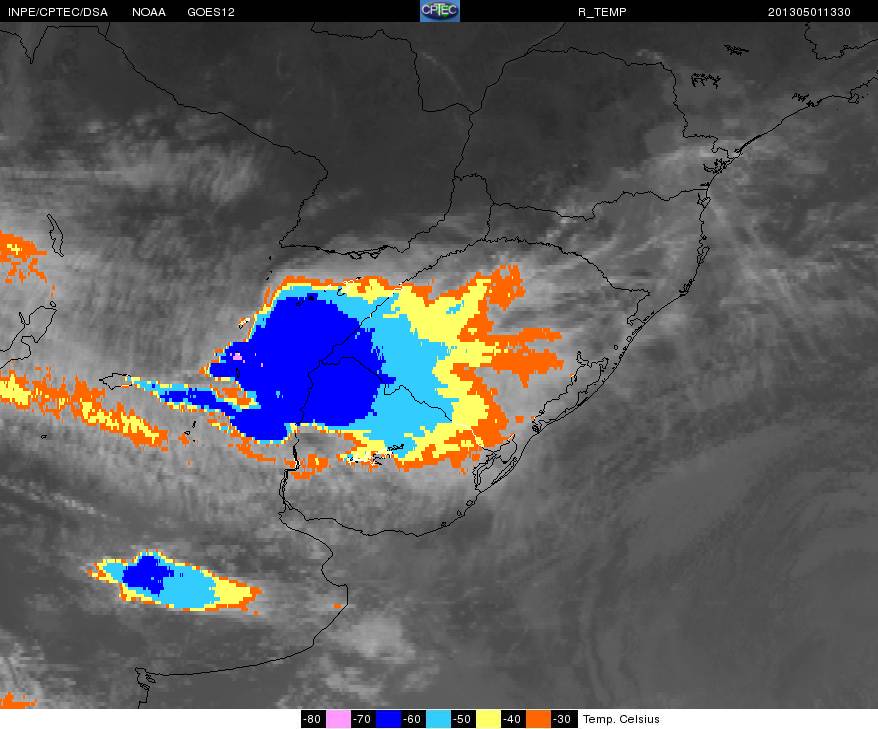
Task: Click the -50 legend value
Action: point(463,719)
